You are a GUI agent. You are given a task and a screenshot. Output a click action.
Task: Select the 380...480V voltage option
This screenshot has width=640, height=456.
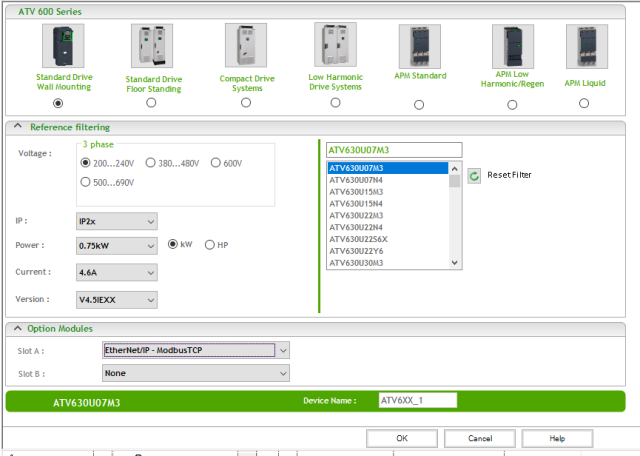151,162
